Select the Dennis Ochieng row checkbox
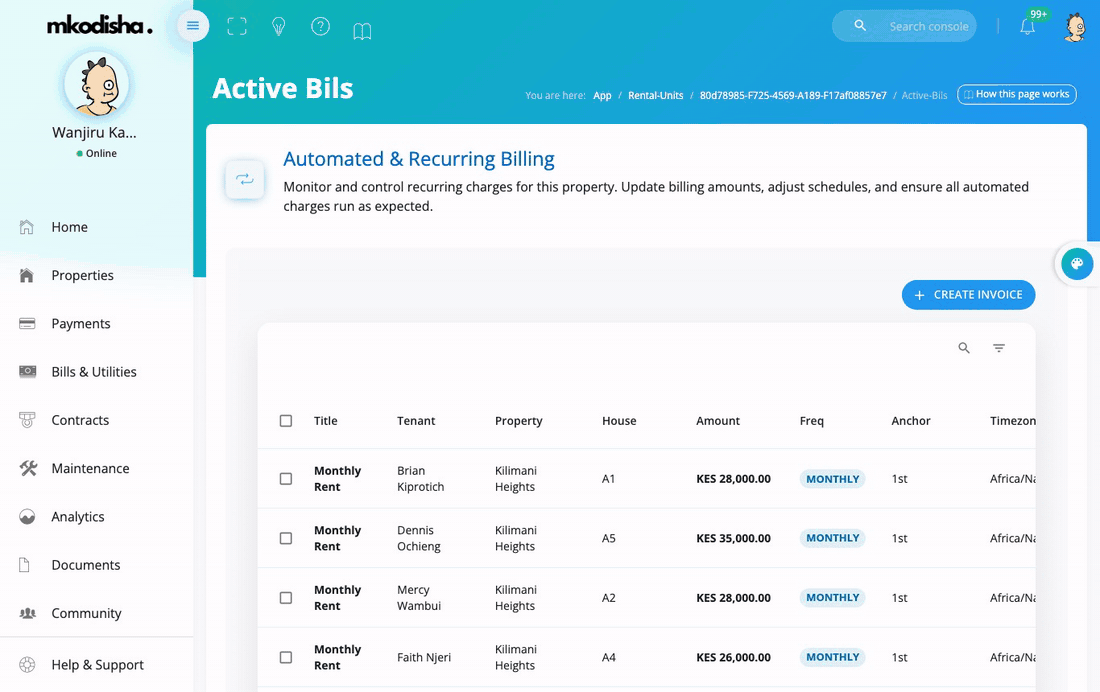Image resolution: width=1100 pixels, height=692 pixels. [286, 538]
